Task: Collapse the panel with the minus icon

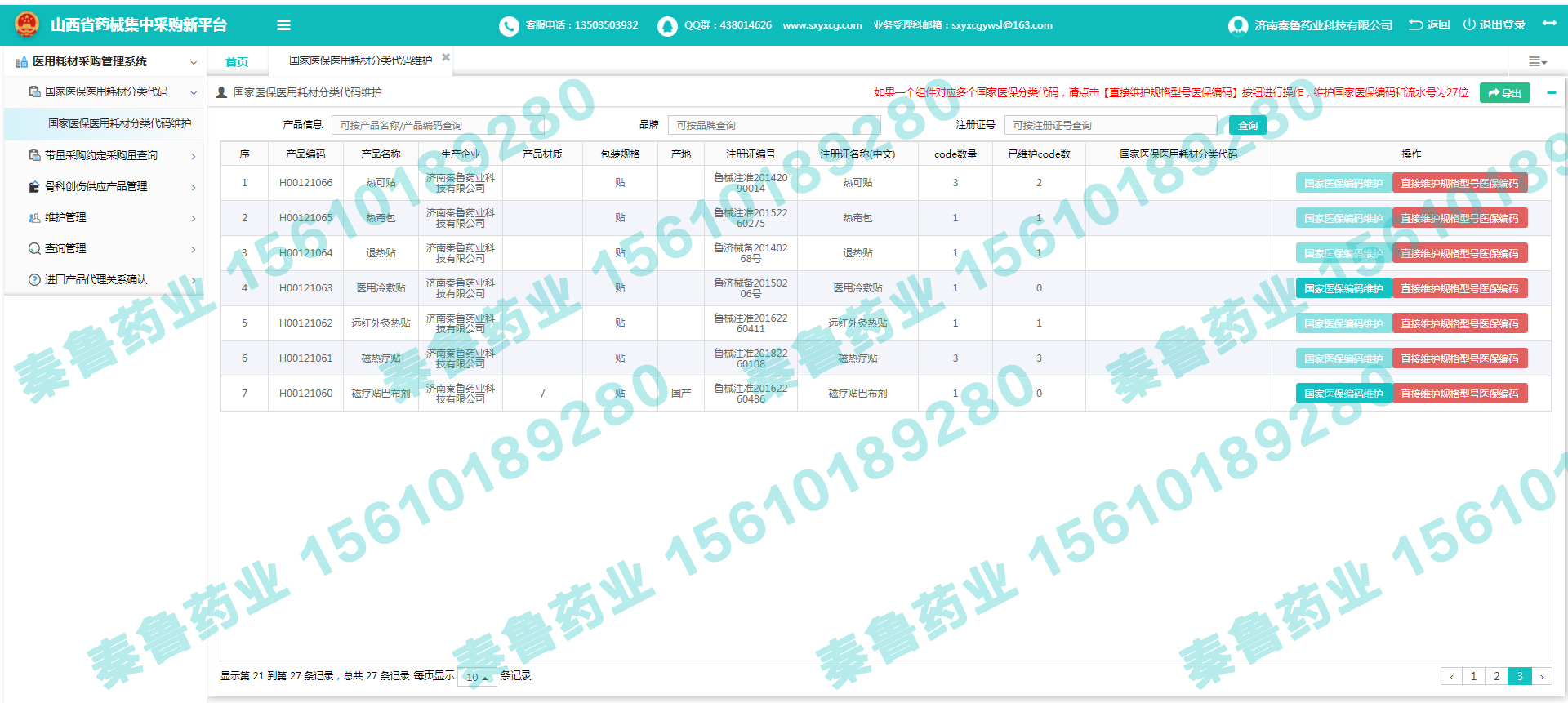Action: 1551,93
